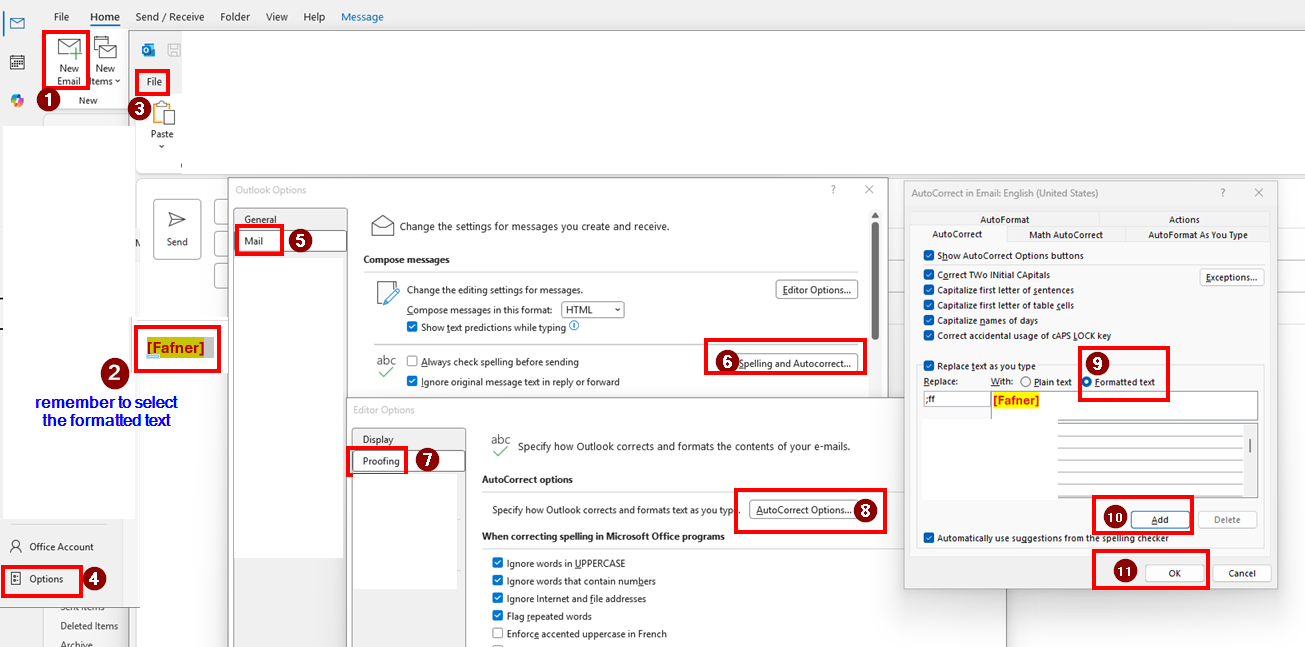1305x647 pixels.
Task: Click the Outlook logo in the message window
Action: tap(149, 50)
